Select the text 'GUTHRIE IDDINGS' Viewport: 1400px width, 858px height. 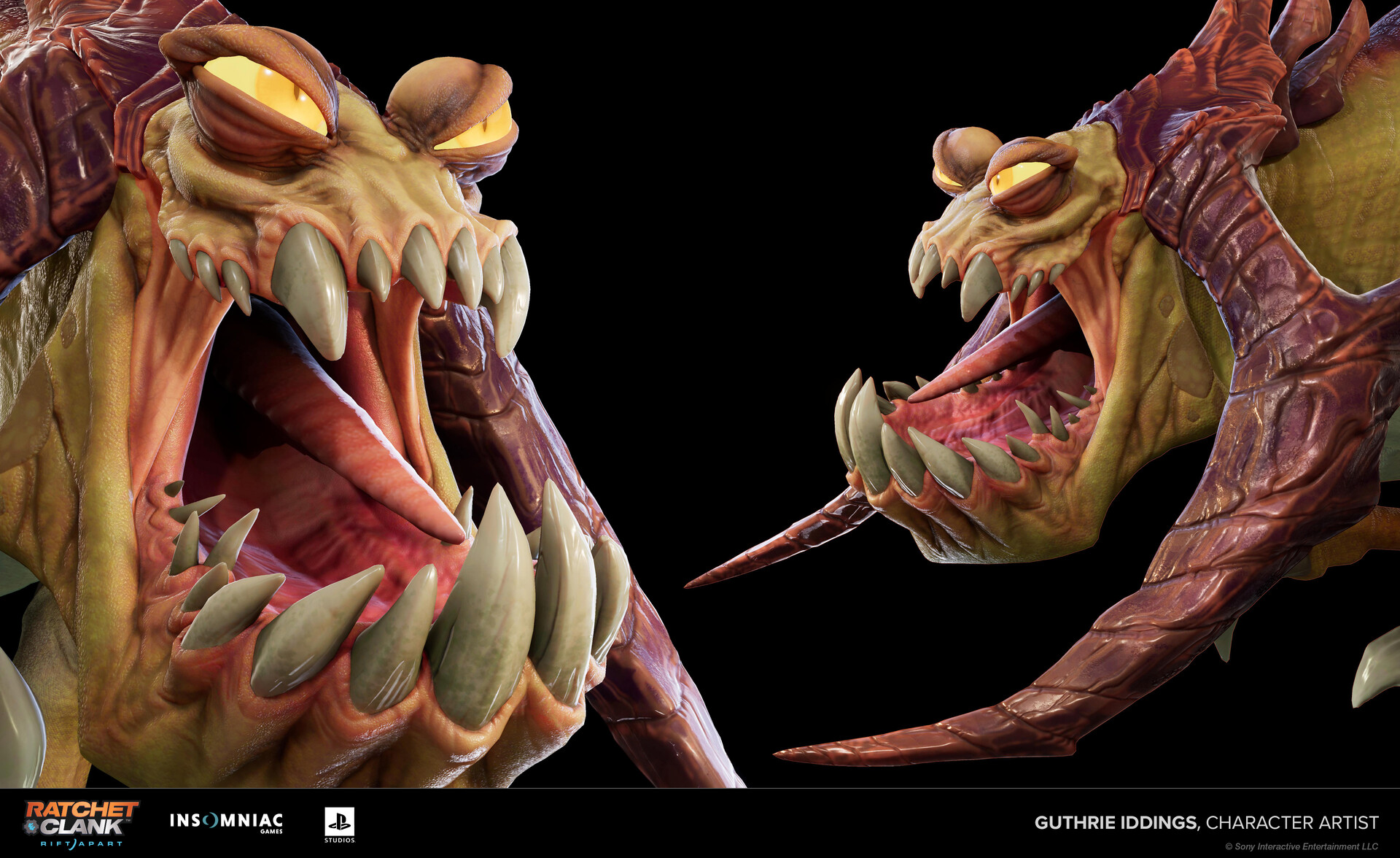[x=1116, y=823]
